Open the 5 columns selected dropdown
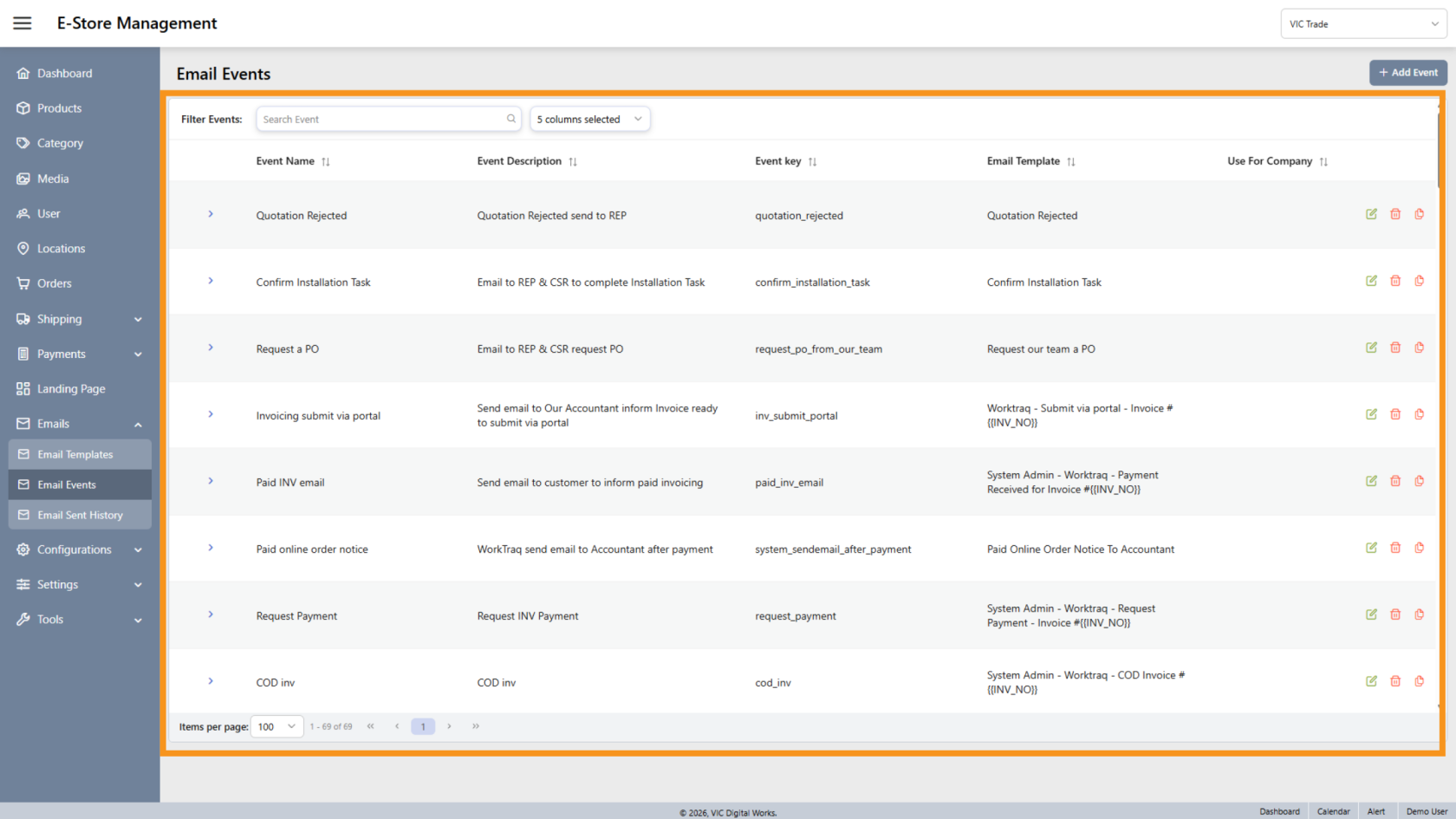Image resolution: width=1456 pixels, height=819 pixels. (589, 119)
